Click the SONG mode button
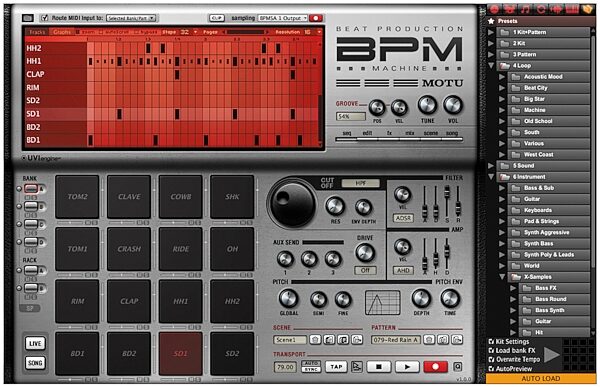This screenshot has height=387, width=600. click(35, 363)
